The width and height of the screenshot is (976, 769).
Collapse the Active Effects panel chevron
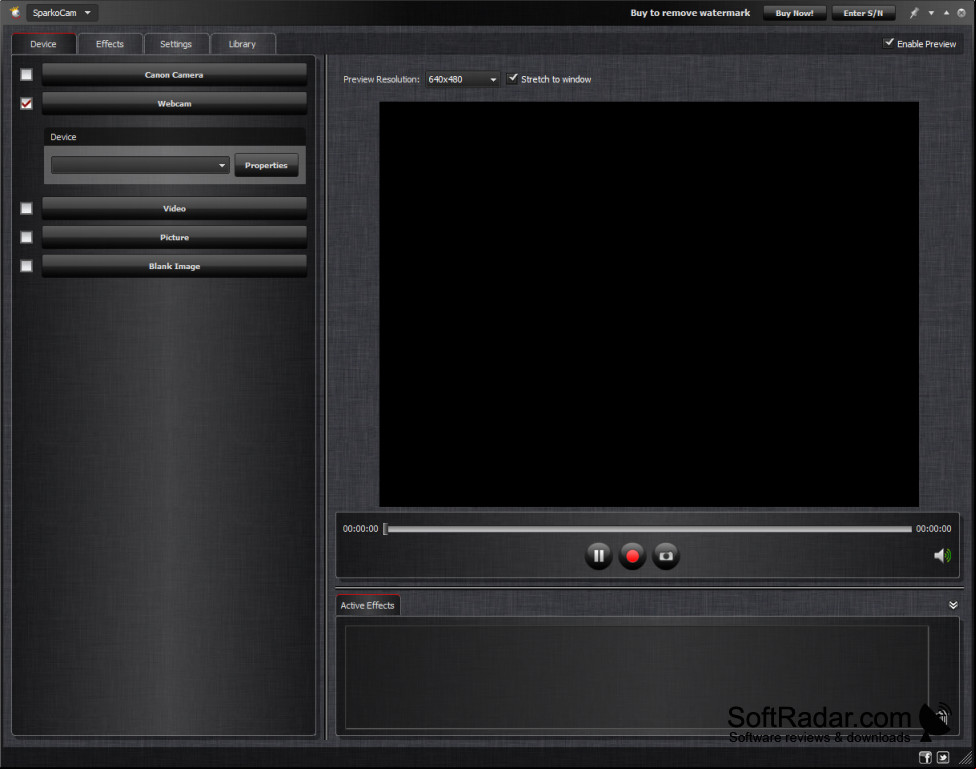[x=953, y=605]
